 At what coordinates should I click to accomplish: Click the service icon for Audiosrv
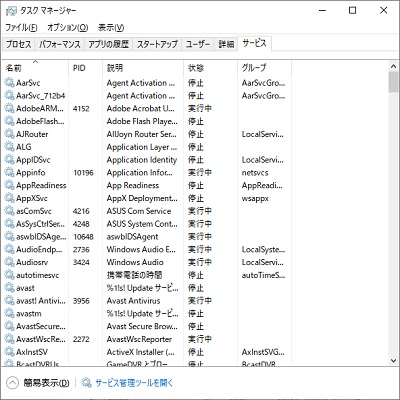coord(9,262)
